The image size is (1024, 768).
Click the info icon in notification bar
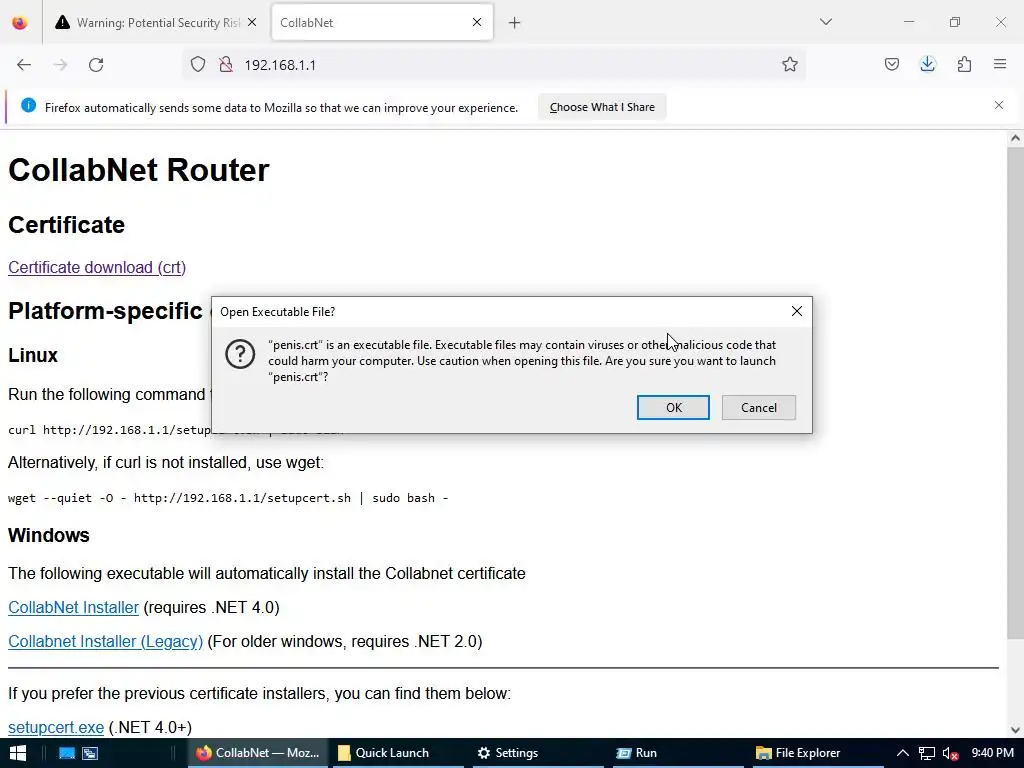(x=28, y=106)
